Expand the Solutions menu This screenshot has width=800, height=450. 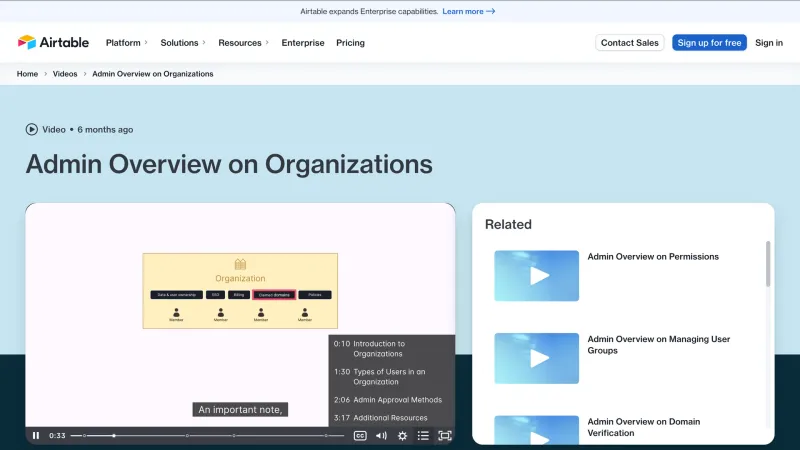pyautogui.click(x=183, y=43)
